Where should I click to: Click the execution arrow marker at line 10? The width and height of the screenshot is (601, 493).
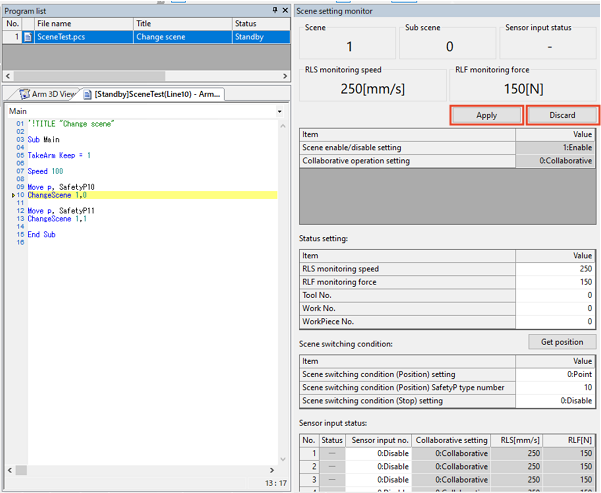pyautogui.click(x=13, y=195)
